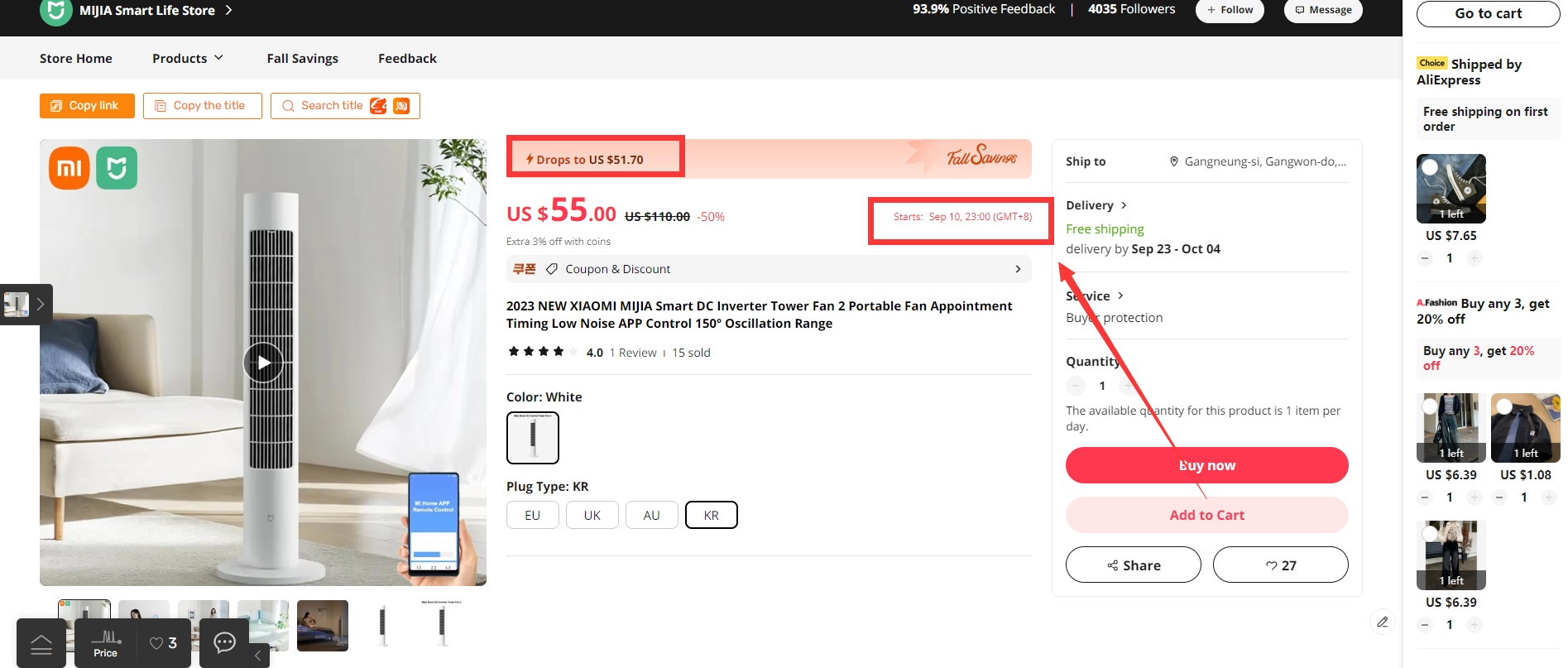This screenshot has width=1568, height=668.
Task: Click the Choice badge icon
Action: coord(1431,63)
